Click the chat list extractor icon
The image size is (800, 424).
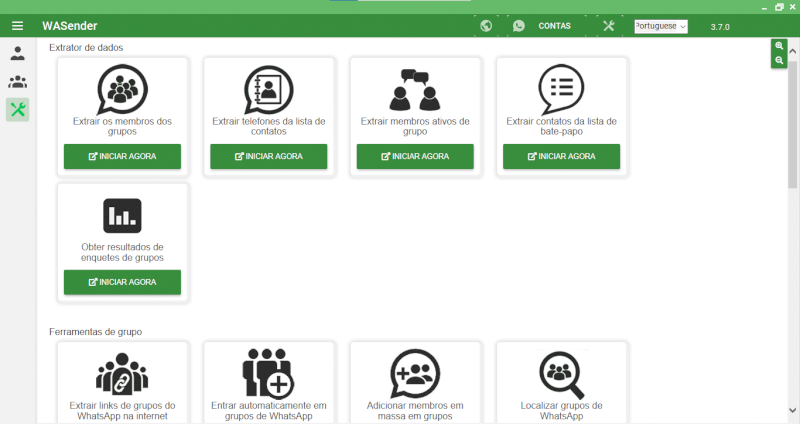click(561, 89)
